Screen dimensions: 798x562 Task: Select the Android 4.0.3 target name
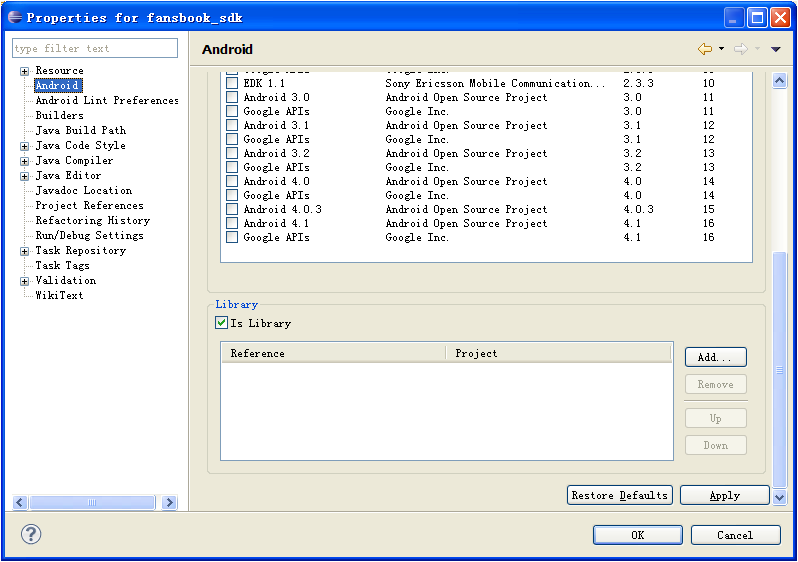pyautogui.click(x=282, y=209)
